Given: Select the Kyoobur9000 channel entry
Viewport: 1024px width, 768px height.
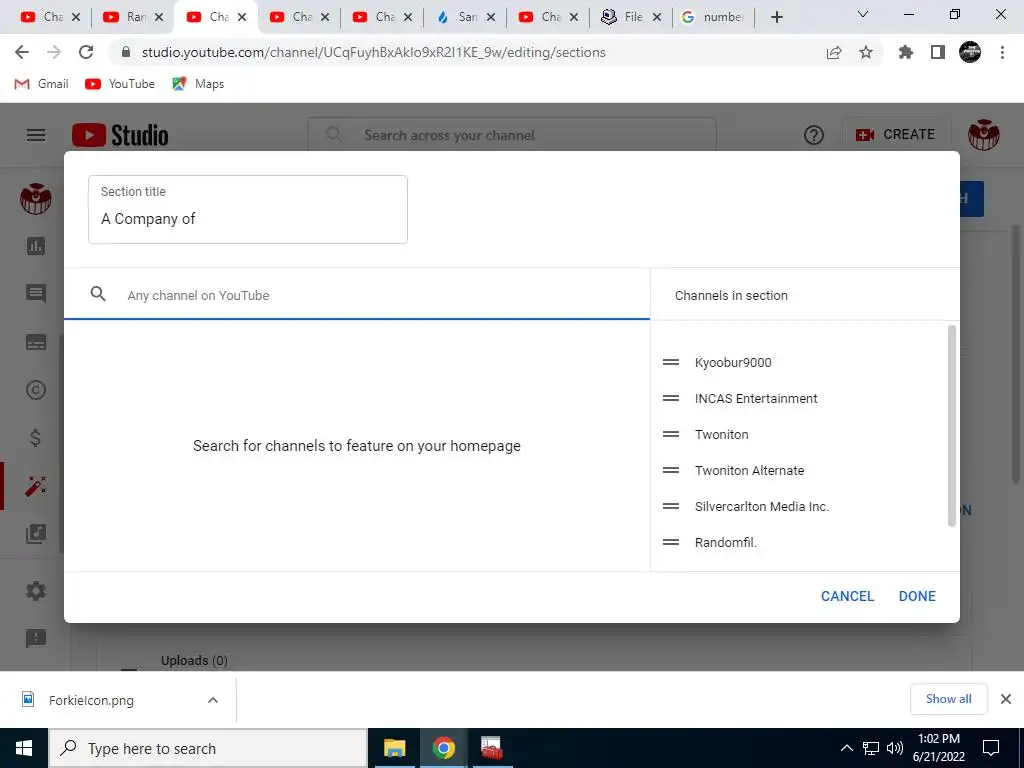Looking at the screenshot, I should coord(733,362).
